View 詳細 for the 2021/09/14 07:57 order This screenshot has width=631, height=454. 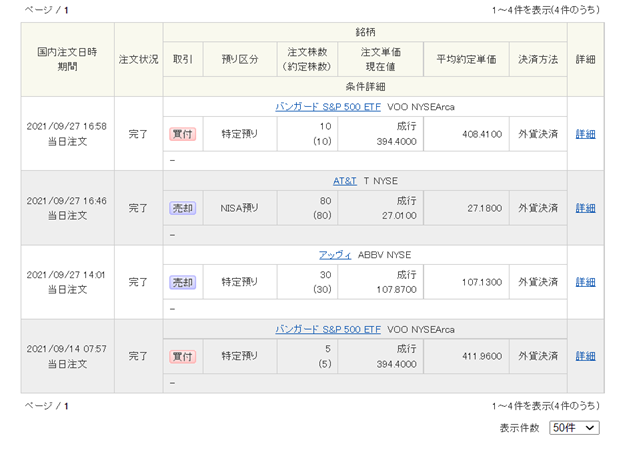[x=585, y=356]
